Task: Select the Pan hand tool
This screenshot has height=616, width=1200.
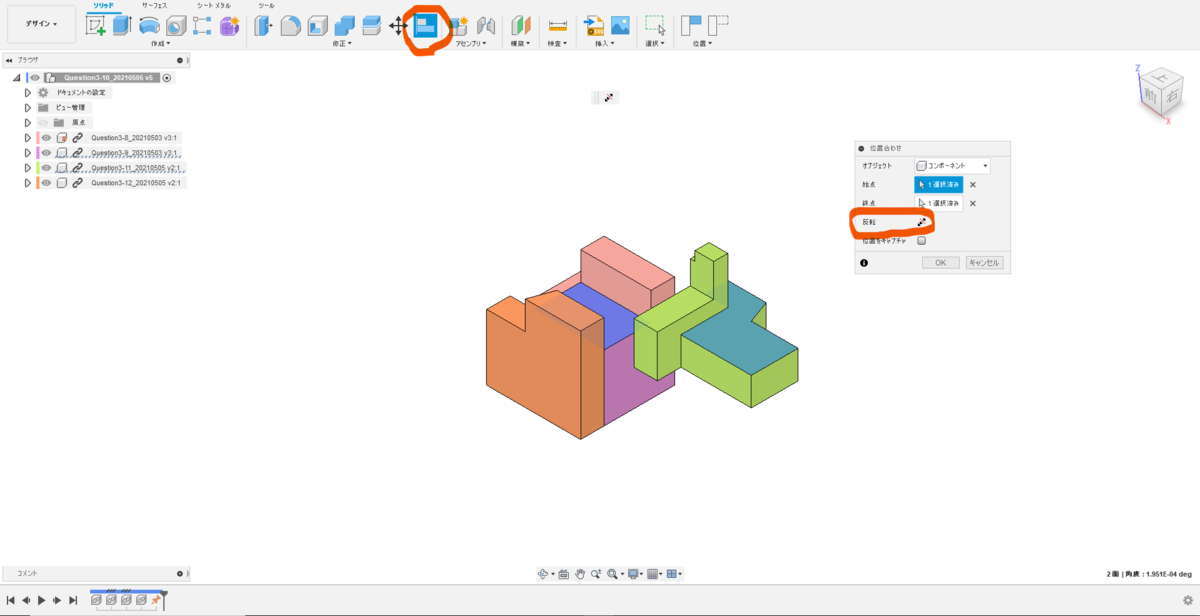Action: coord(580,574)
